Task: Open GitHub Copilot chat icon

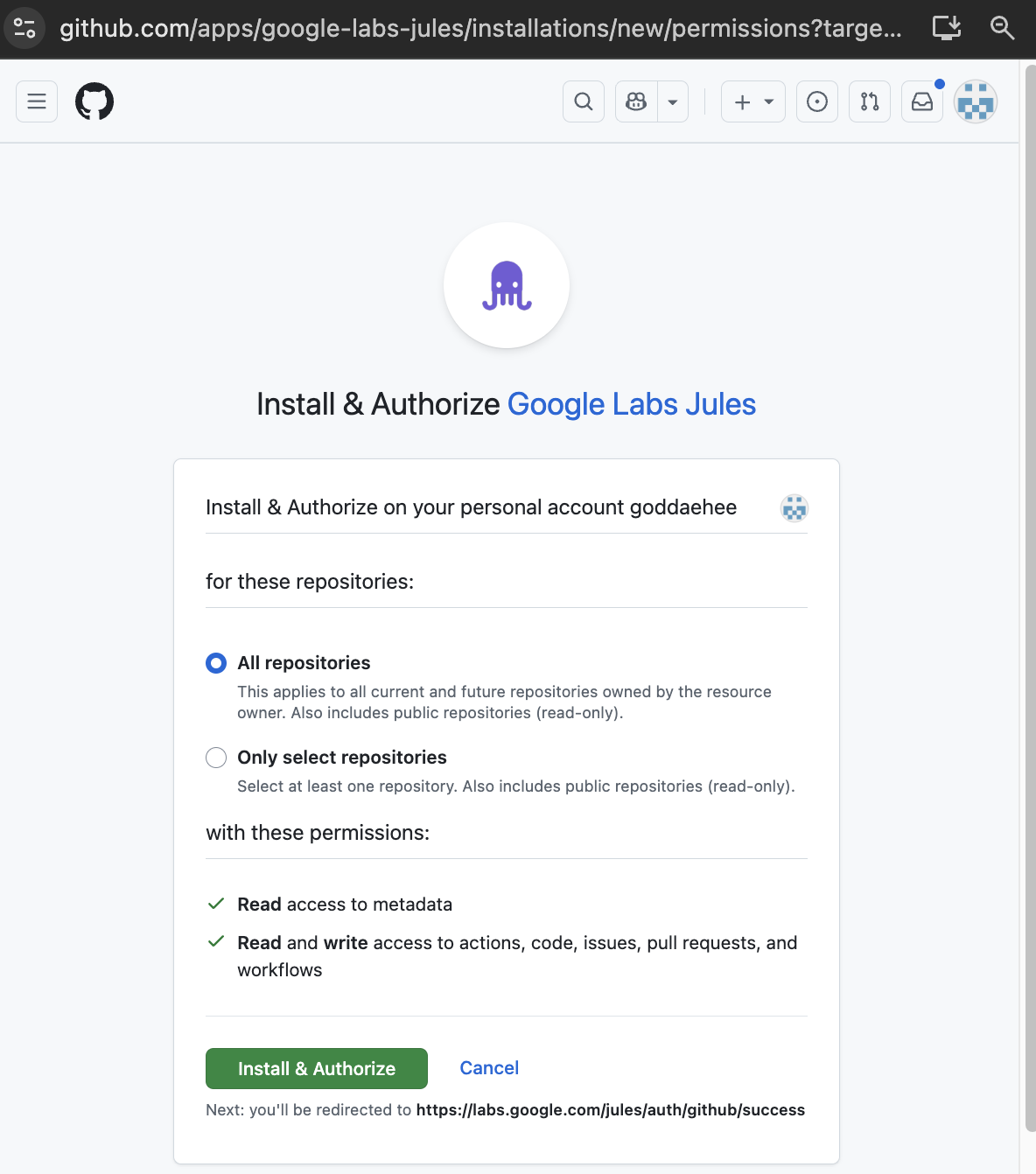Action: (636, 101)
